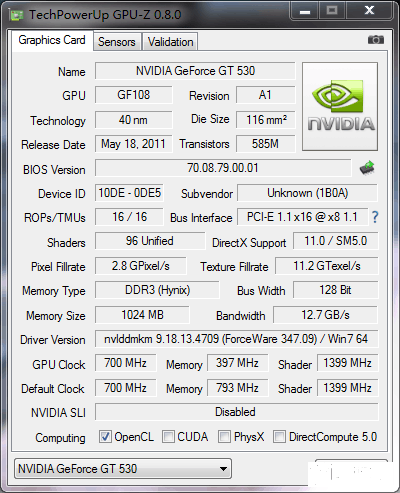Click the Name field showing GT 530

point(195,71)
